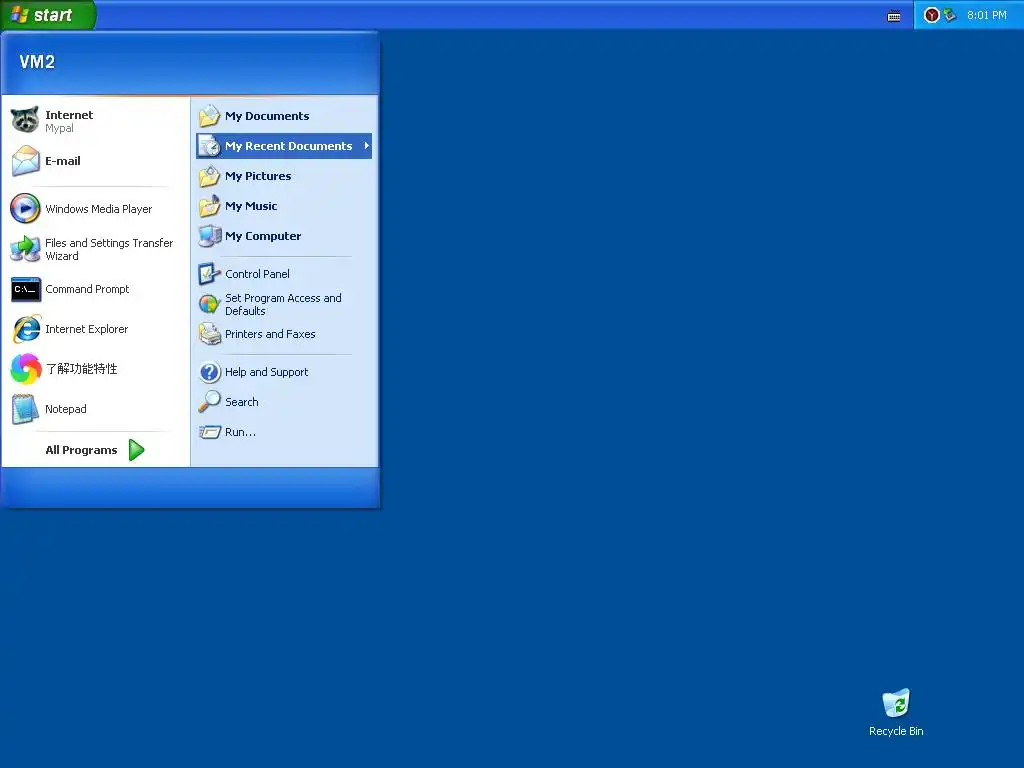
Task: Open Command Prompt icon
Action: point(25,289)
